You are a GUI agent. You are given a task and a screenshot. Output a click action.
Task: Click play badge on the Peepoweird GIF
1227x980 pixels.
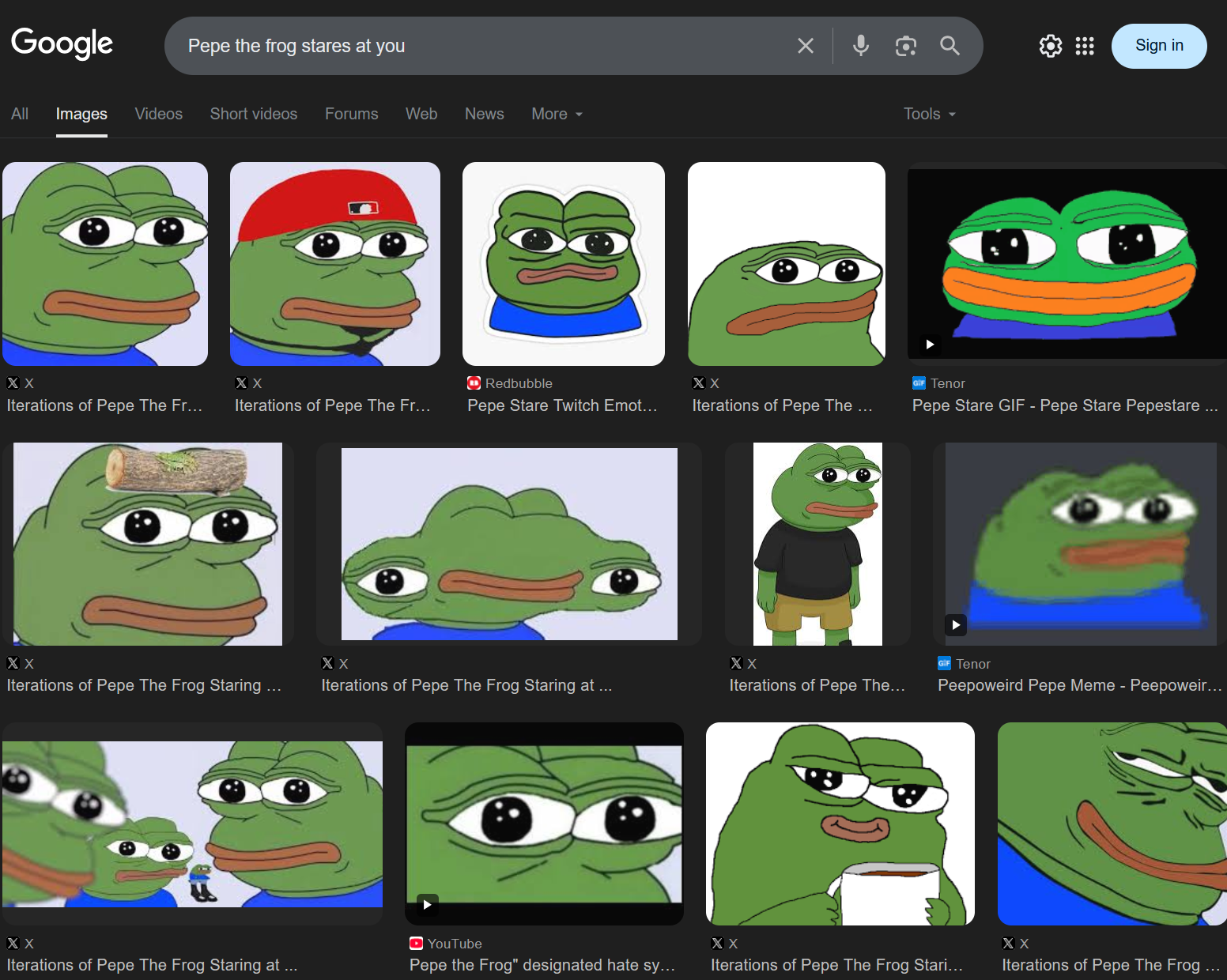click(x=956, y=625)
